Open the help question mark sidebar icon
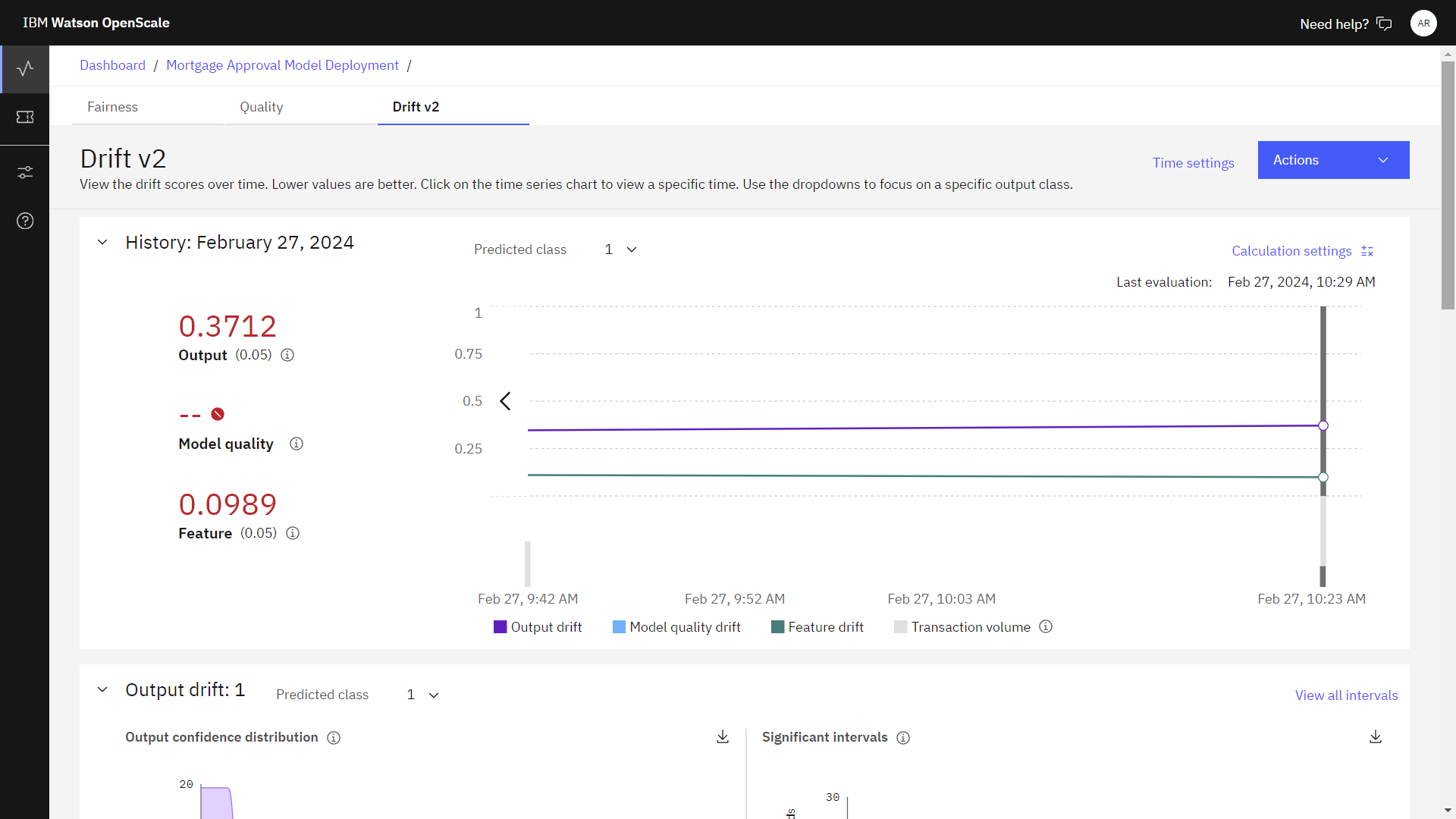 25,221
